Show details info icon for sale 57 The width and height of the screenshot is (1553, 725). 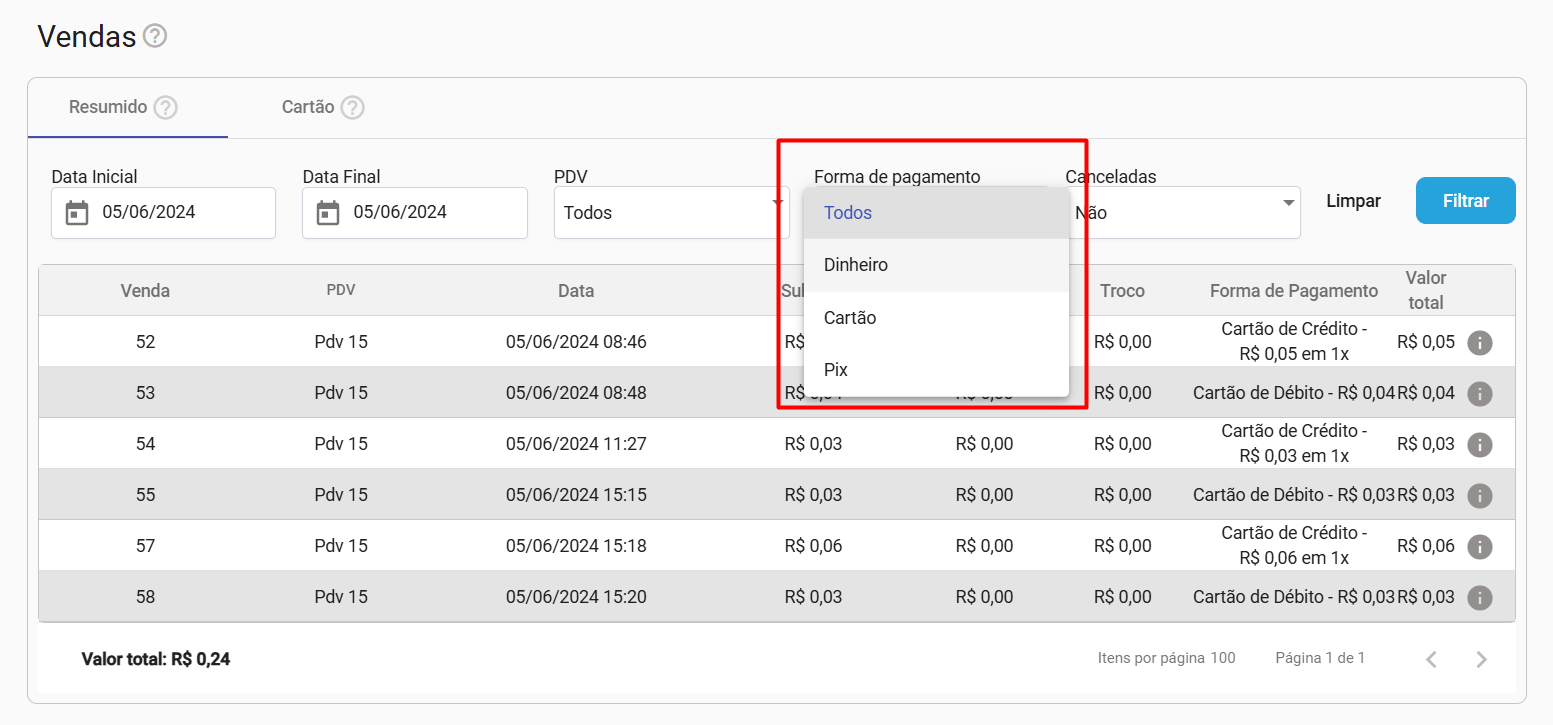coord(1480,547)
